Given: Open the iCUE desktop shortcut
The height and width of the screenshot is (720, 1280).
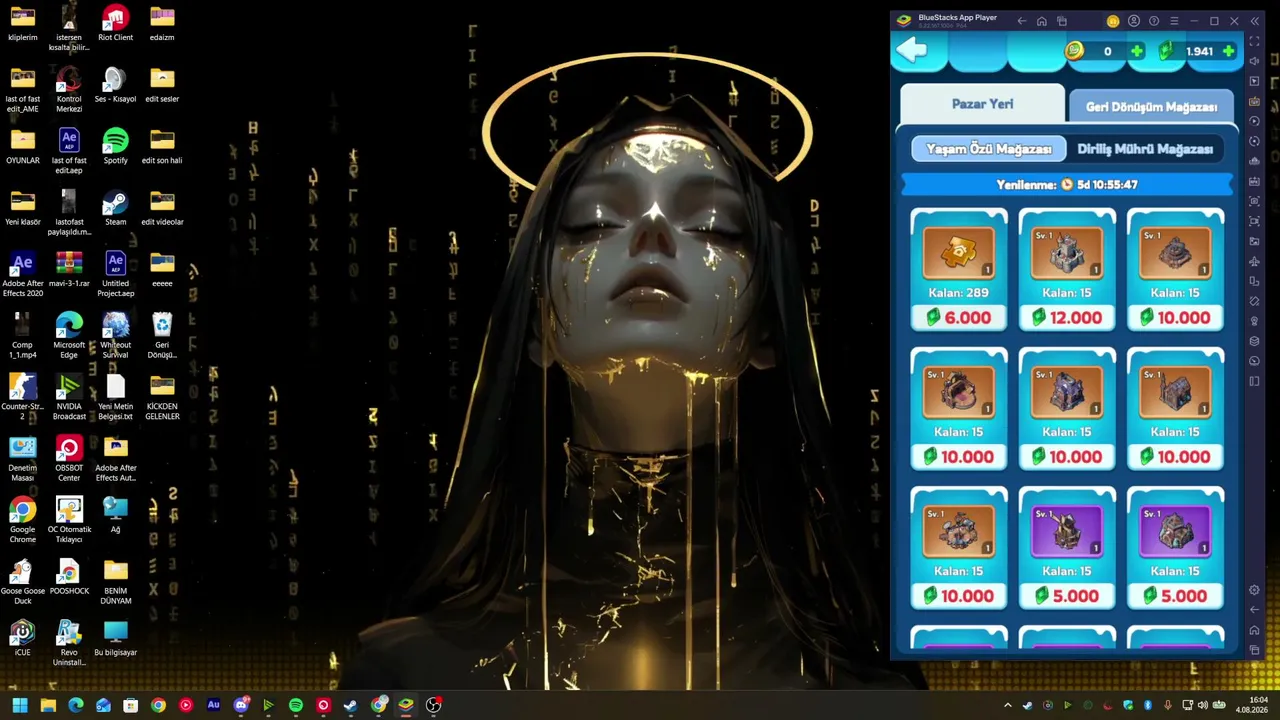Looking at the screenshot, I should coord(22,638).
